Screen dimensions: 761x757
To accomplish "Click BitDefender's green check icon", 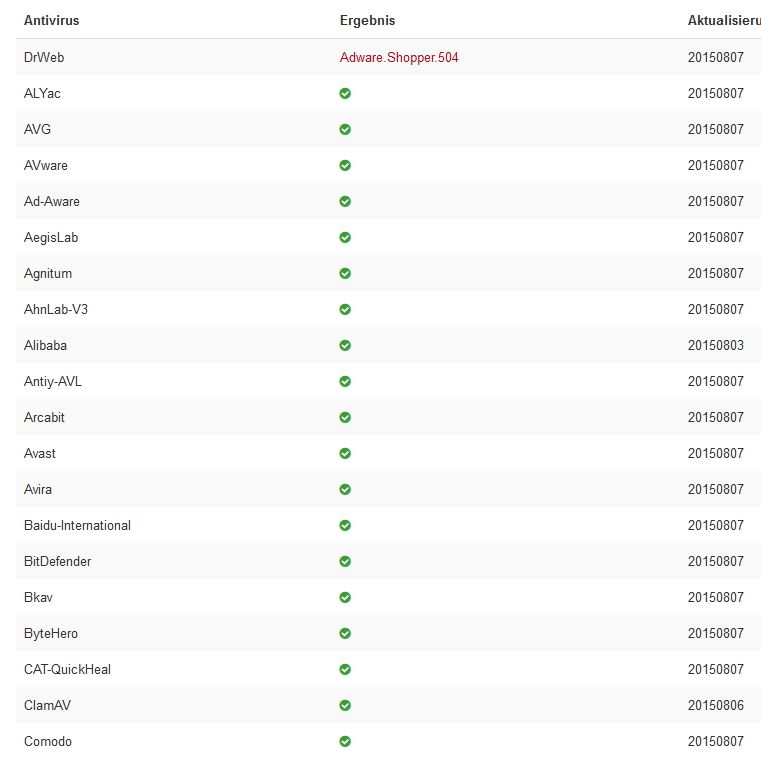I will (x=345, y=561).
